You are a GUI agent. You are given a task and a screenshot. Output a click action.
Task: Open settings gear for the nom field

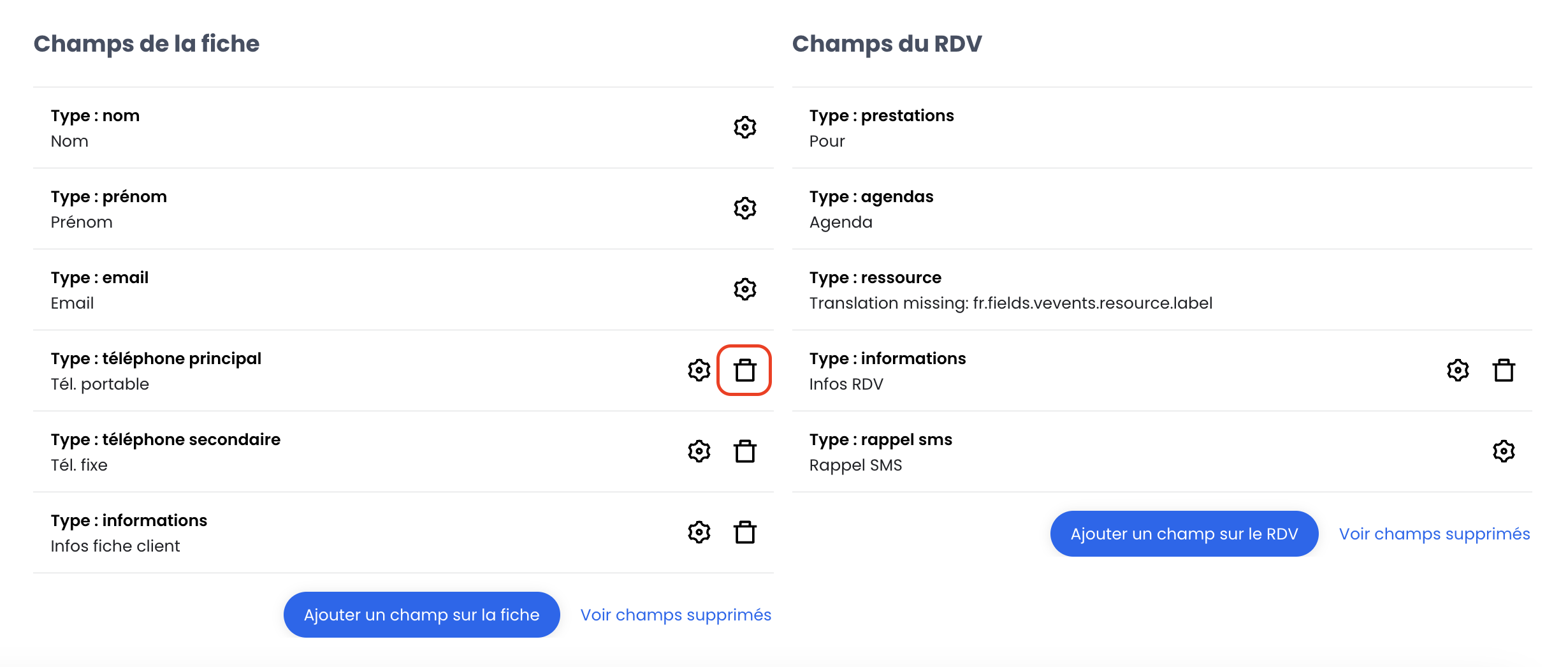(744, 128)
